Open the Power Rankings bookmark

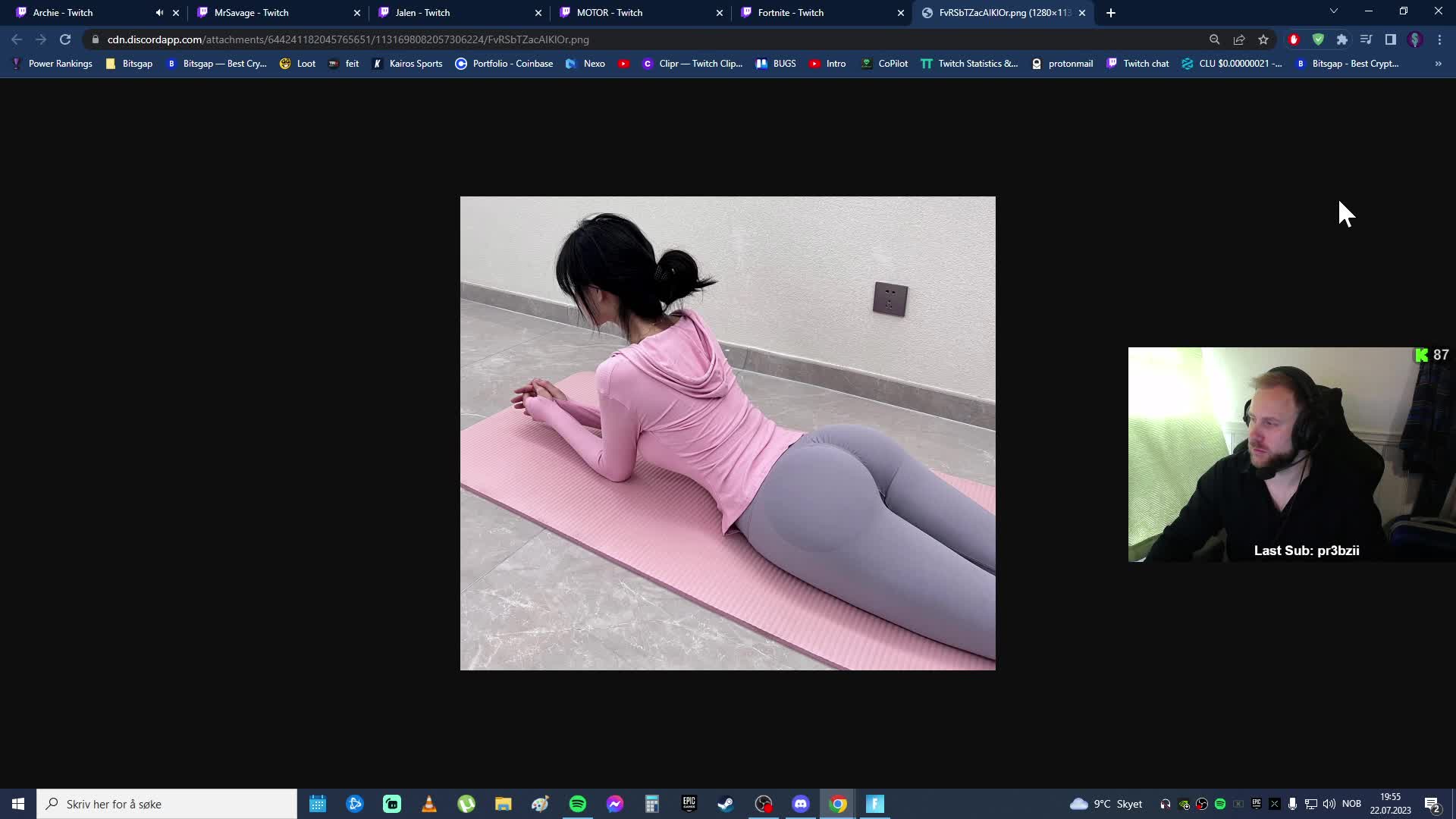click(x=52, y=64)
